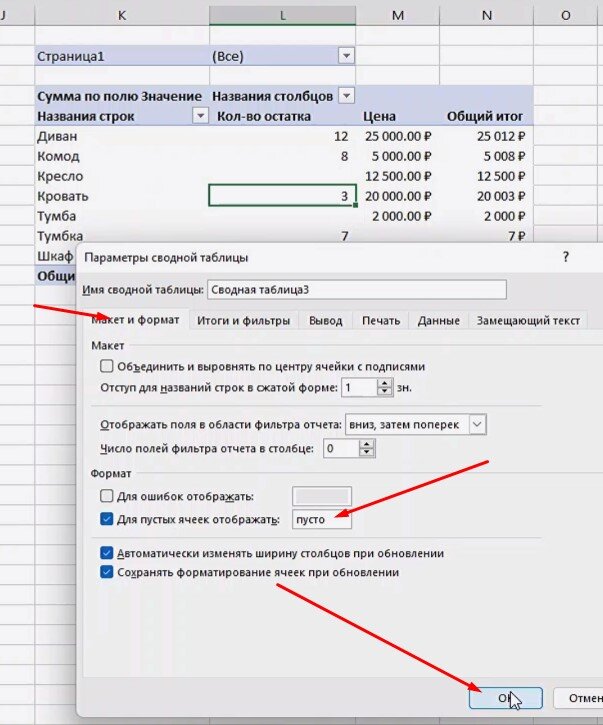Click the errors display text field
603x725 pixels.
point(321,497)
